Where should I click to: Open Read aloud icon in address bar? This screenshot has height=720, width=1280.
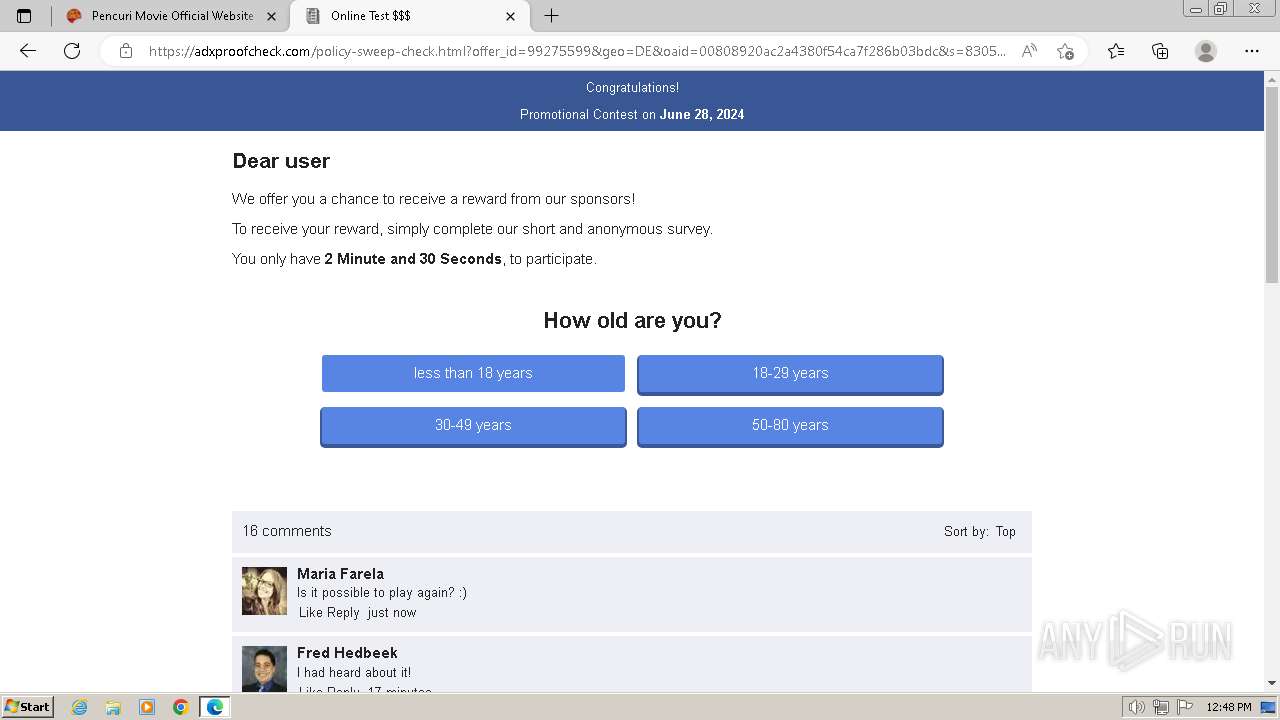click(x=1029, y=51)
